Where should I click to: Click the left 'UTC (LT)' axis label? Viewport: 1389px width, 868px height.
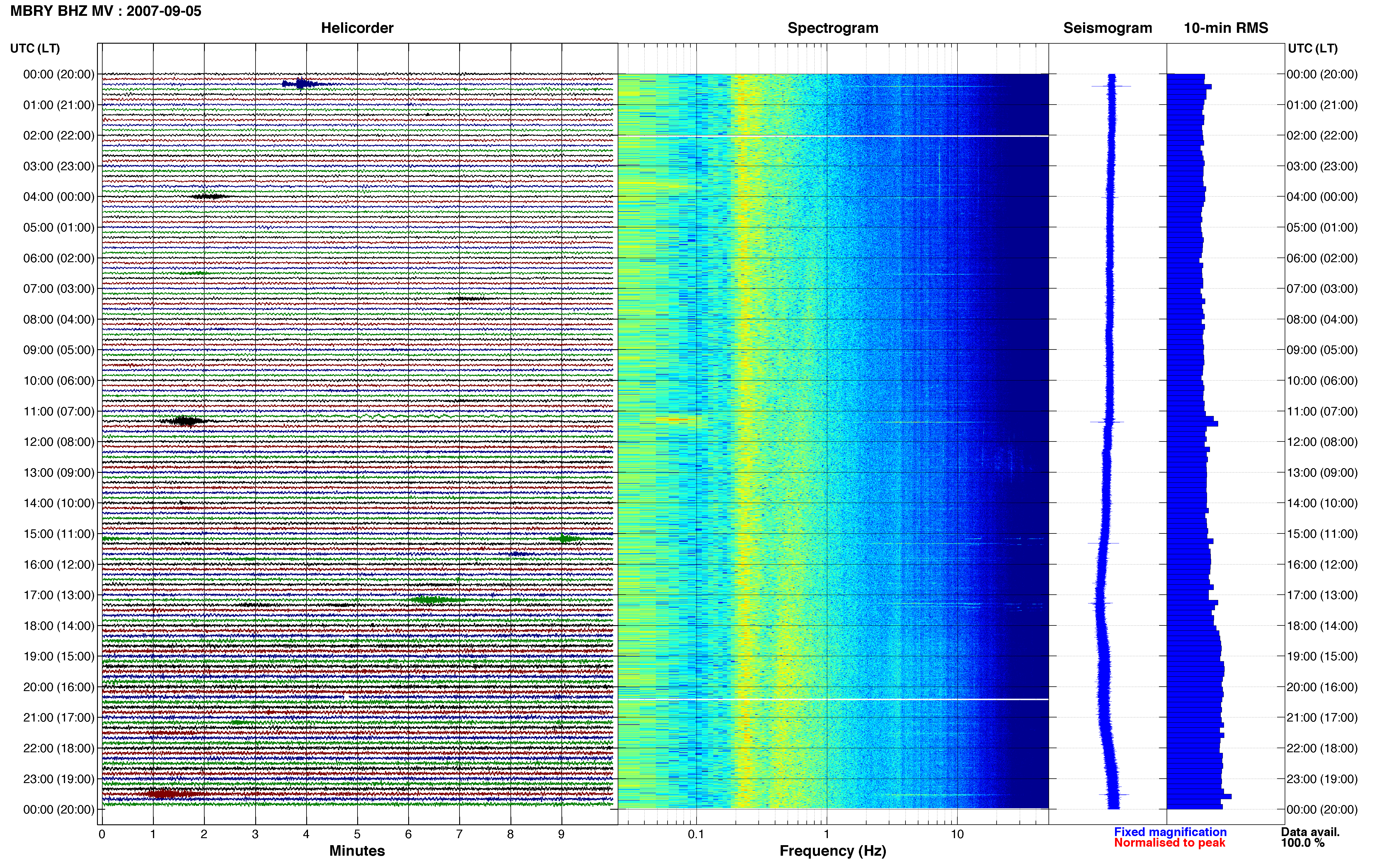point(35,48)
